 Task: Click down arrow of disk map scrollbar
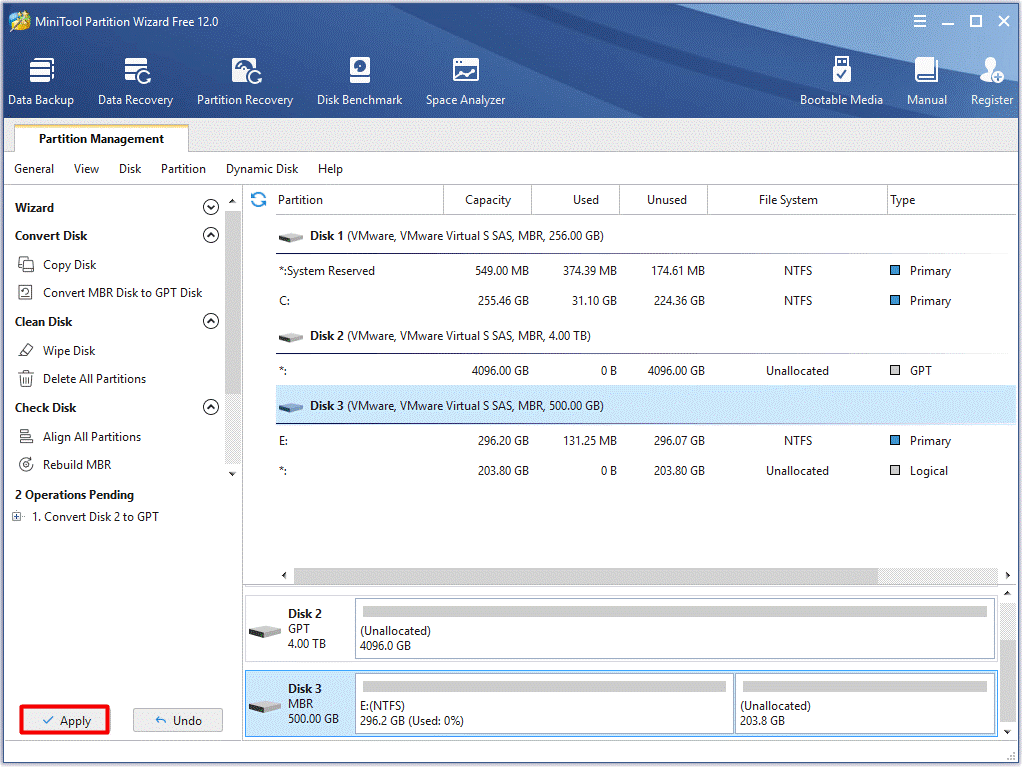pyautogui.click(x=1008, y=732)
